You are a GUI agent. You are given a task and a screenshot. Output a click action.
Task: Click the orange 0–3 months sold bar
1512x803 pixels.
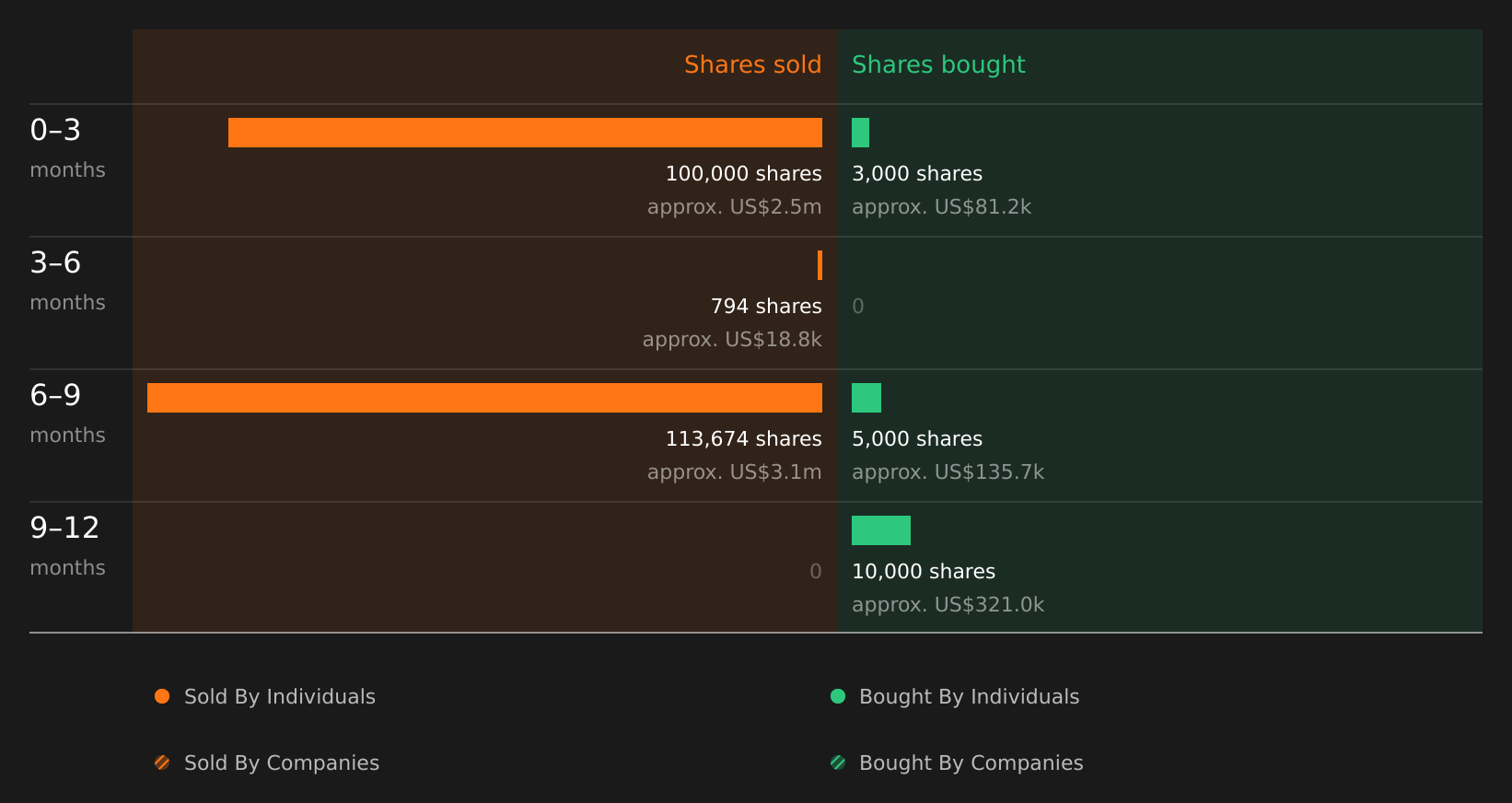click(525, 133)
